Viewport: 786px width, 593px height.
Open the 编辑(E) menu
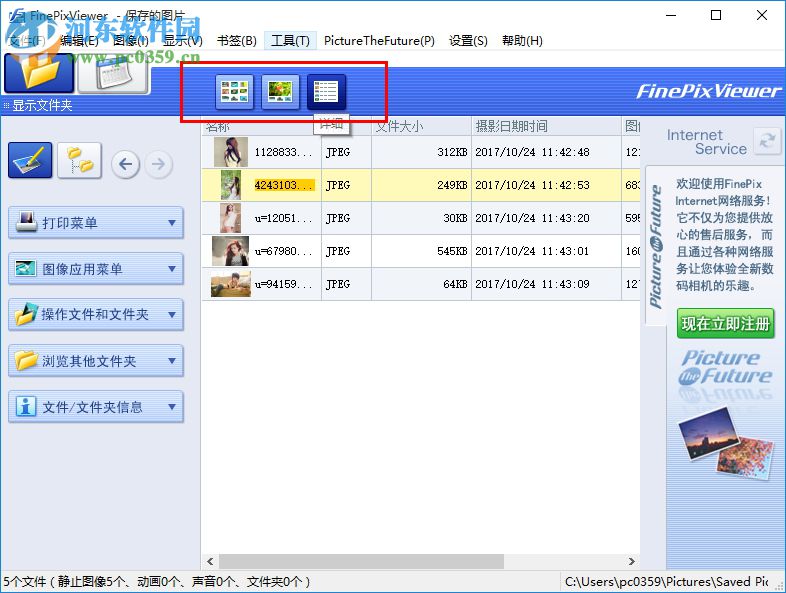click(x=79, y=41)
